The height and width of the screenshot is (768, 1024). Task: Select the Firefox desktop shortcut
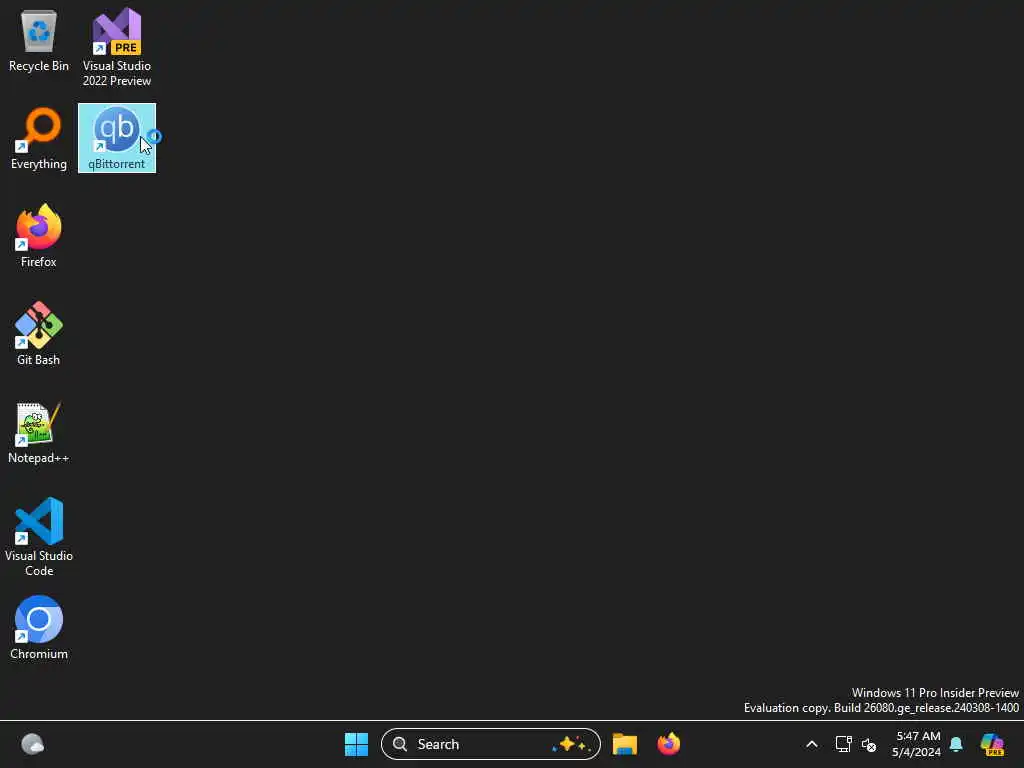(39, 236)
